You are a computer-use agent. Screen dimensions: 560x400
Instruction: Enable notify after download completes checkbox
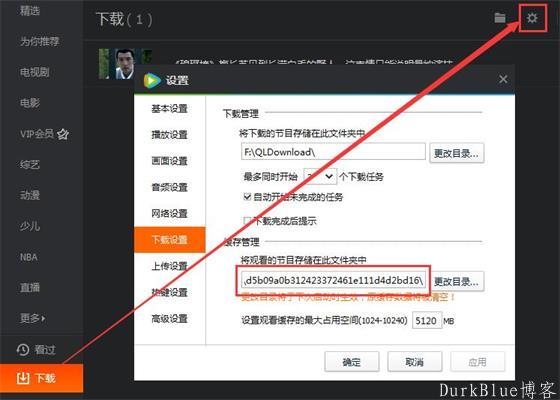coord(247,221)
